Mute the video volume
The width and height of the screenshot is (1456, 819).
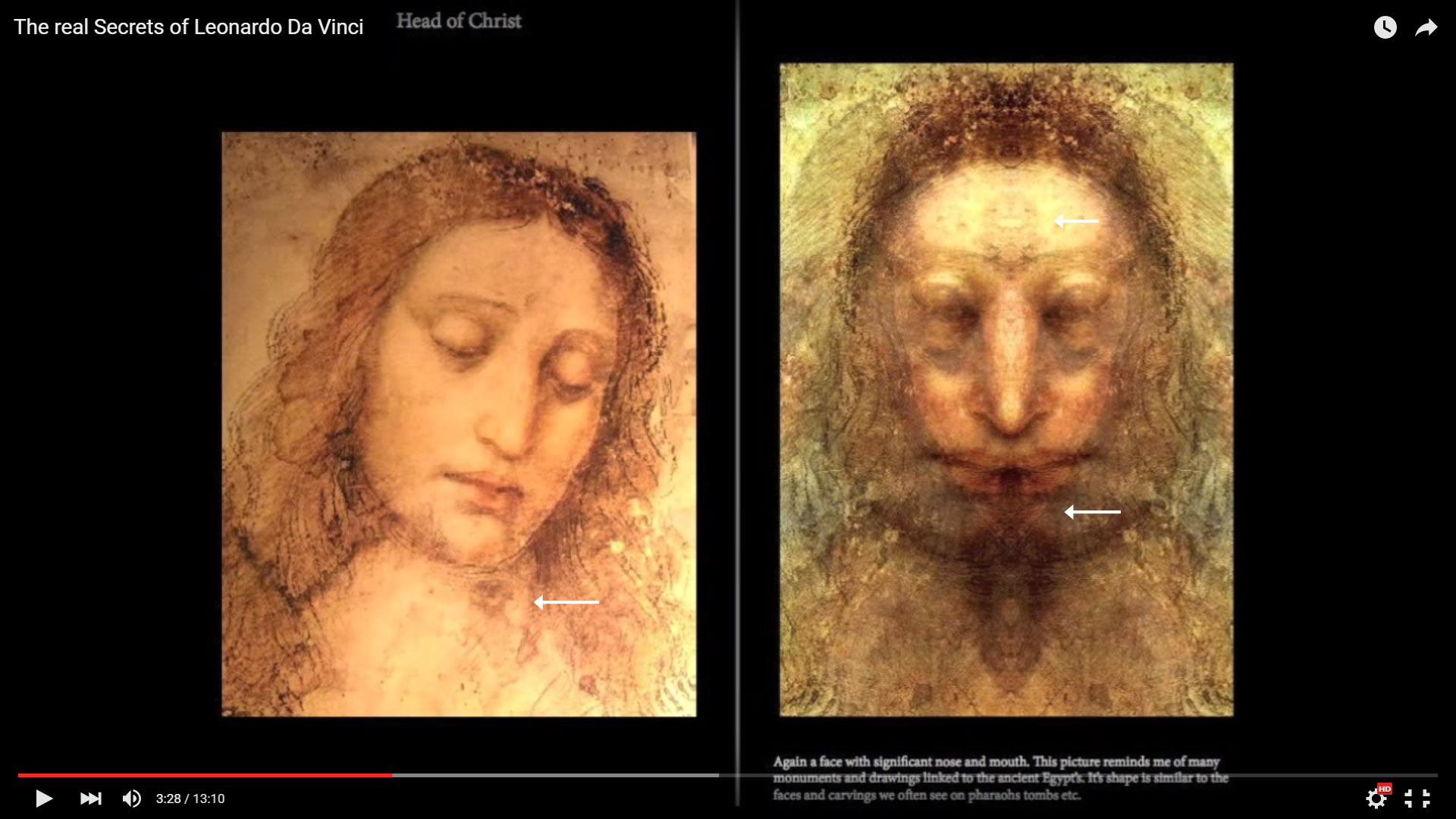coord(131,799)
